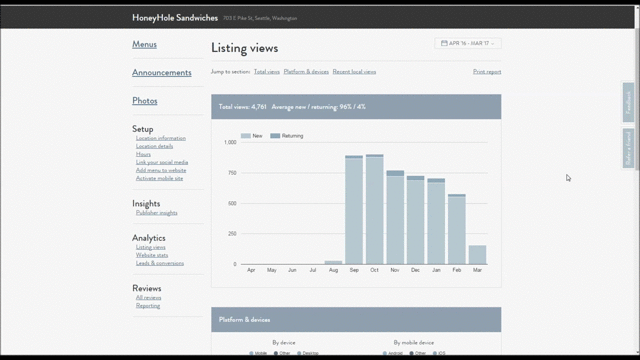Click the Aug bar in the chart
Screen dimensions: 640x360
coord(333,262)
